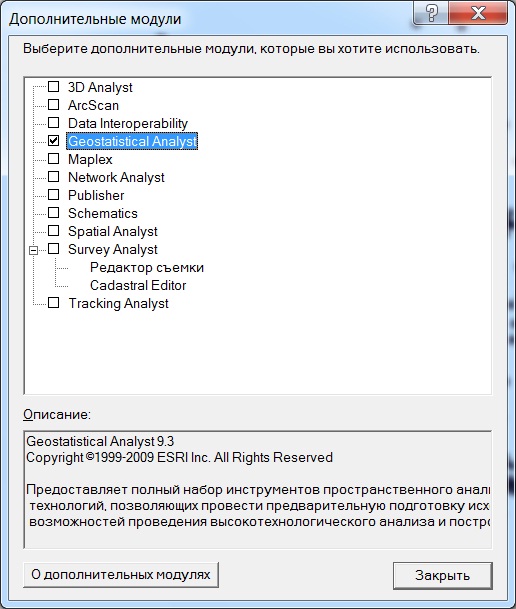The width and height of the screenshot is (516, 609).
Task: Check the Network Analyst box
Action: [54, 177]
